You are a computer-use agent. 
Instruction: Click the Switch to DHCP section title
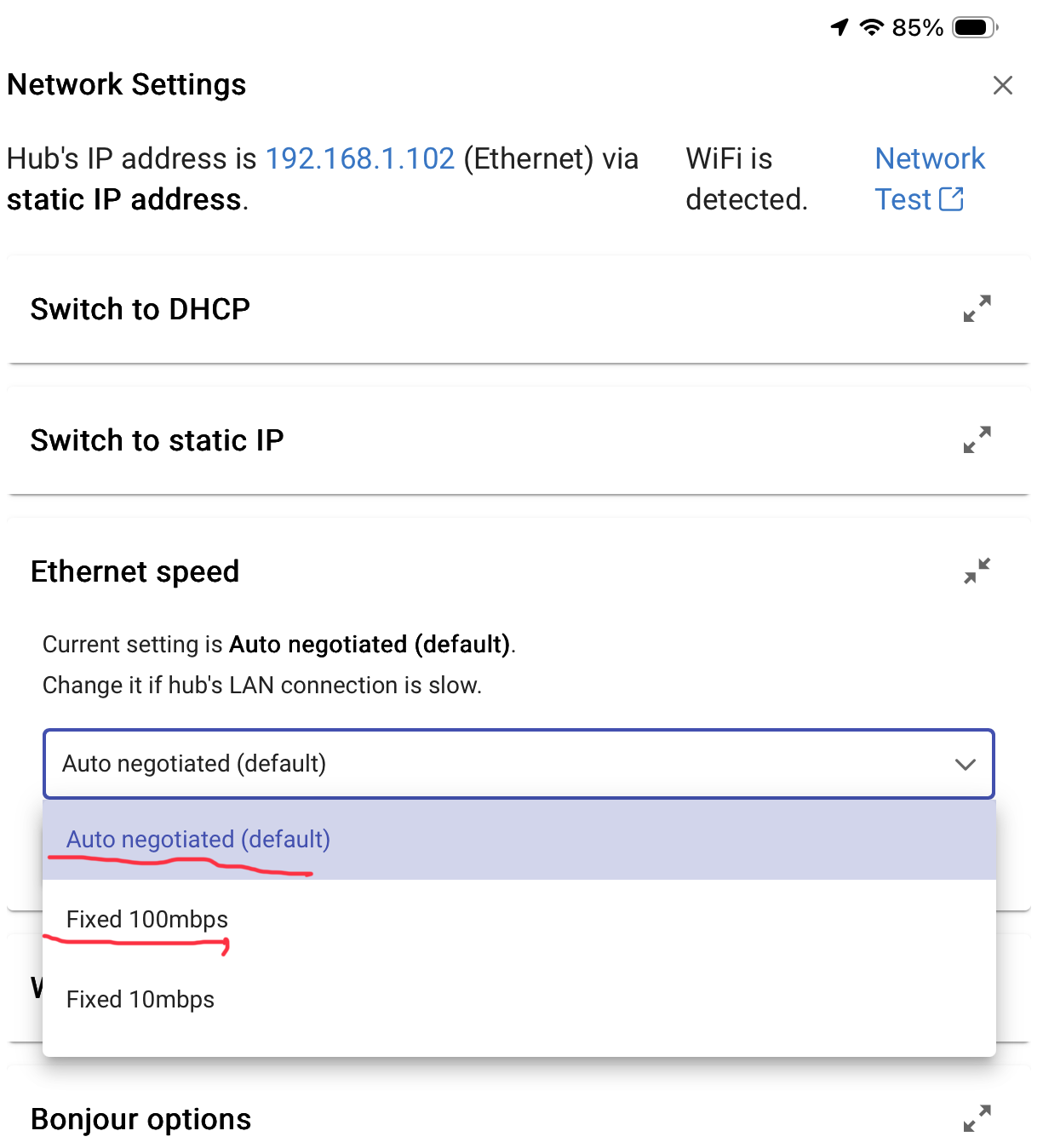tap(140, 309)
